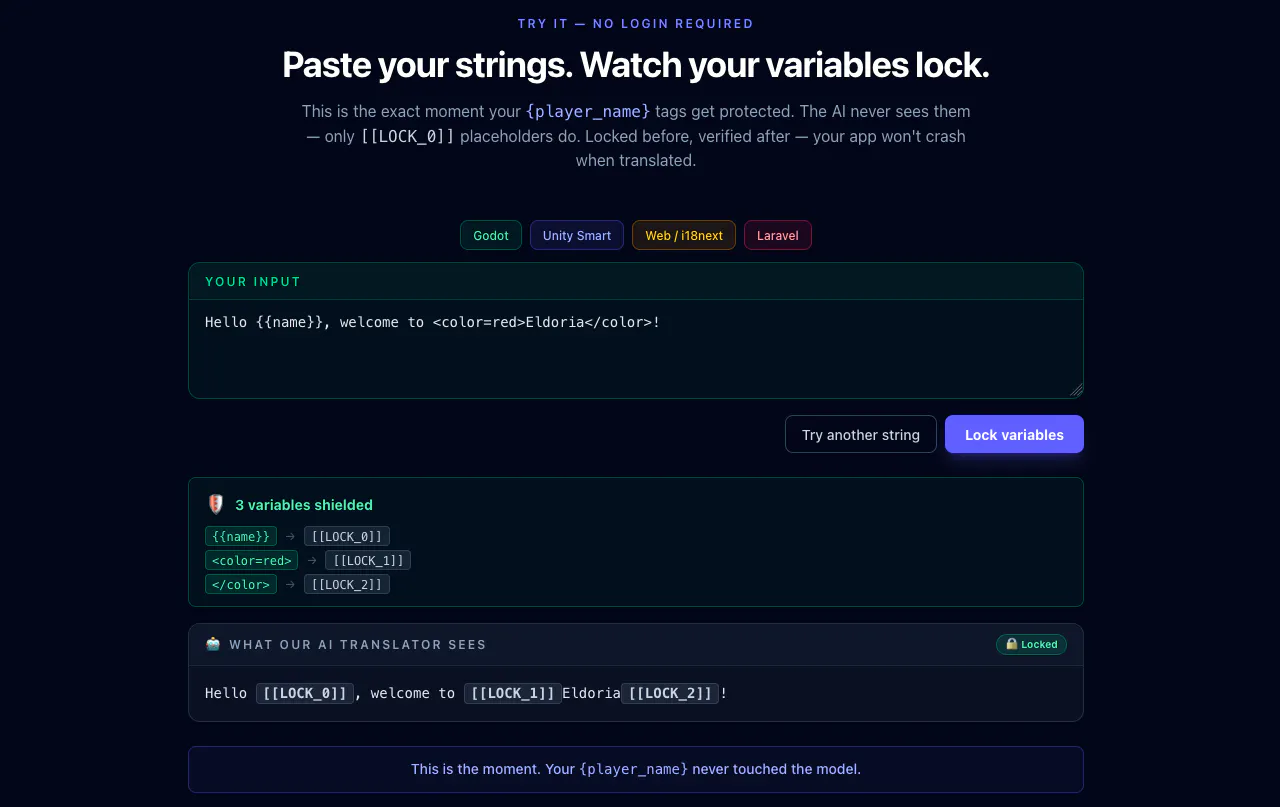The height and width of the screenshot is (807, 1280).
Task: Click into the Your Input text area
Action: [x=636, y=348]
